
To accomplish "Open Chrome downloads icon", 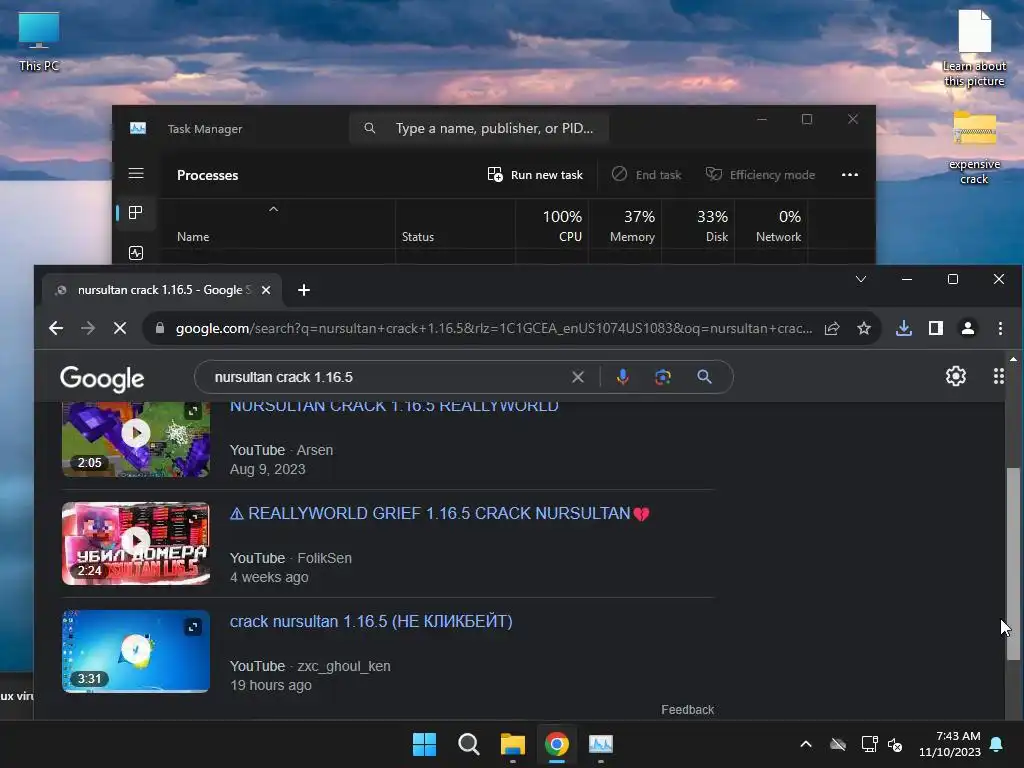I will 904,328.
